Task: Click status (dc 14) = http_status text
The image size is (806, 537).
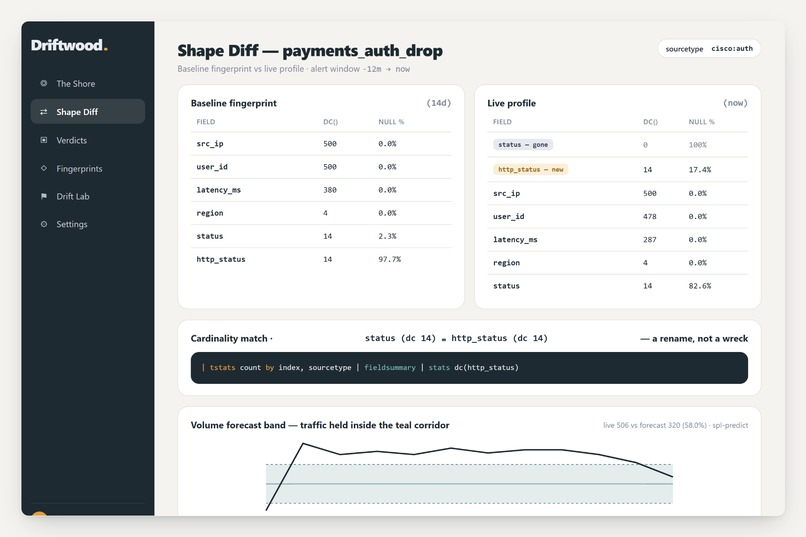Action: tap(456, 338)
